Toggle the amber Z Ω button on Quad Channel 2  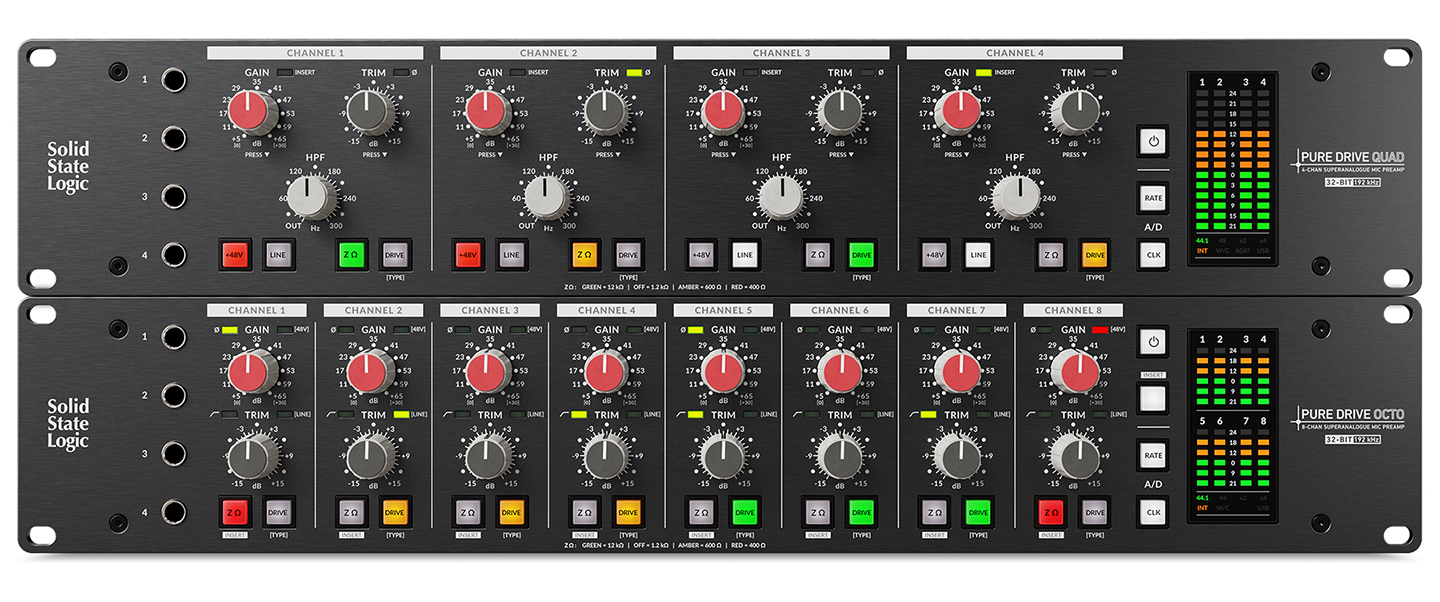585,255
